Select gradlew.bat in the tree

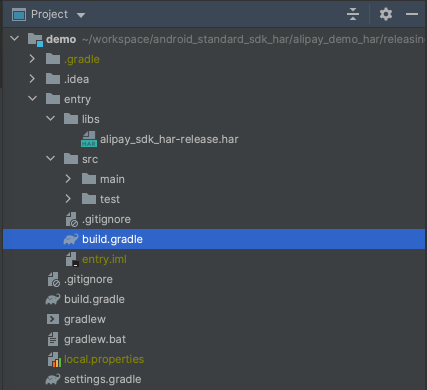(x=95, y=339)
